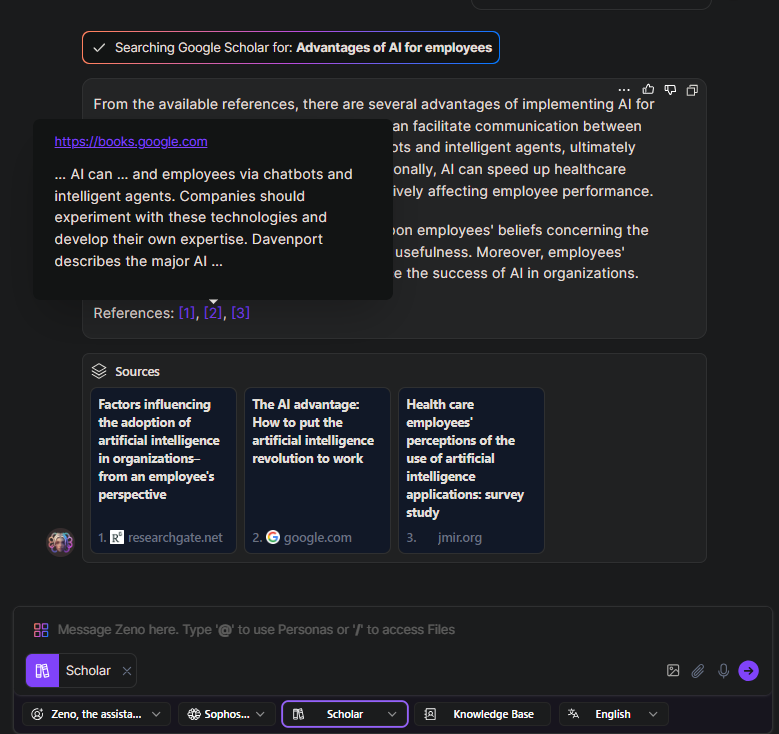Click the thumbs up icon on response
Viewport: 779px width, 734px height.
648,89
